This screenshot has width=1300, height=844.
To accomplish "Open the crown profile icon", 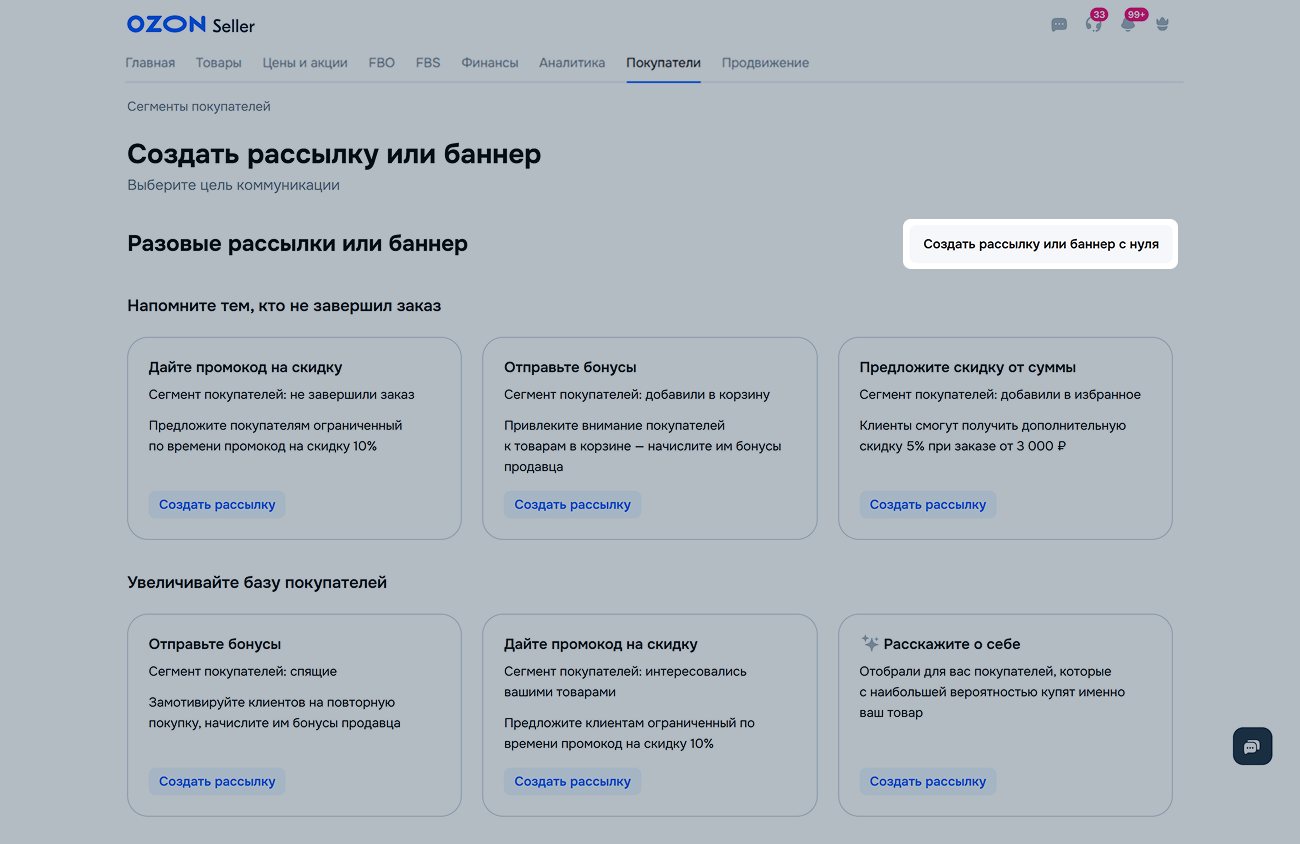I will [x=1162, y=25].
